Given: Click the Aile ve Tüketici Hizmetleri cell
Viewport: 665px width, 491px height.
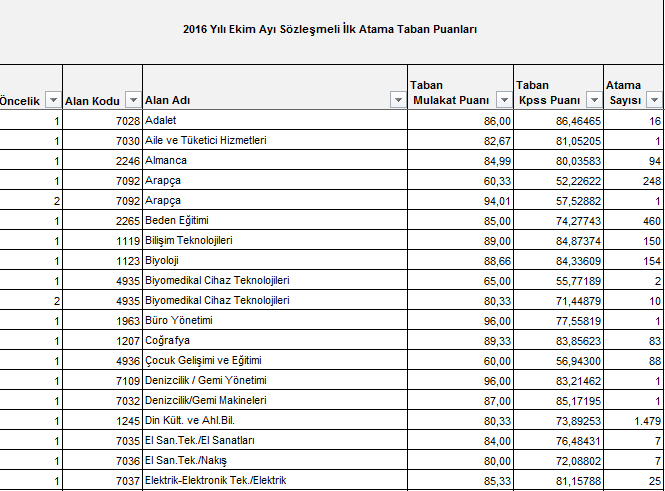Looking at the screenshot, I should point(206,141).
